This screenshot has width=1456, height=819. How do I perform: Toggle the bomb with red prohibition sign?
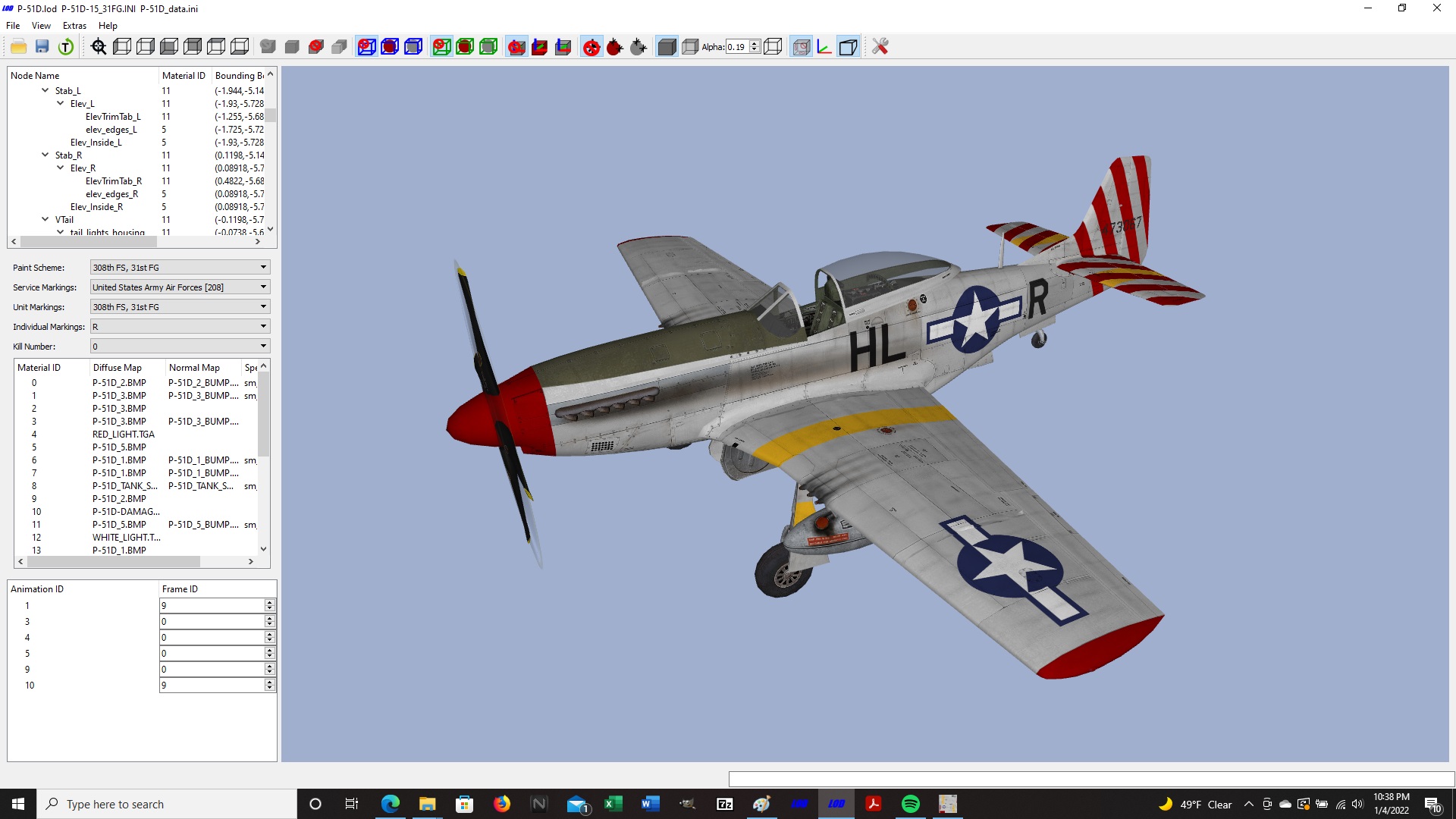click(x=591, y=47)
